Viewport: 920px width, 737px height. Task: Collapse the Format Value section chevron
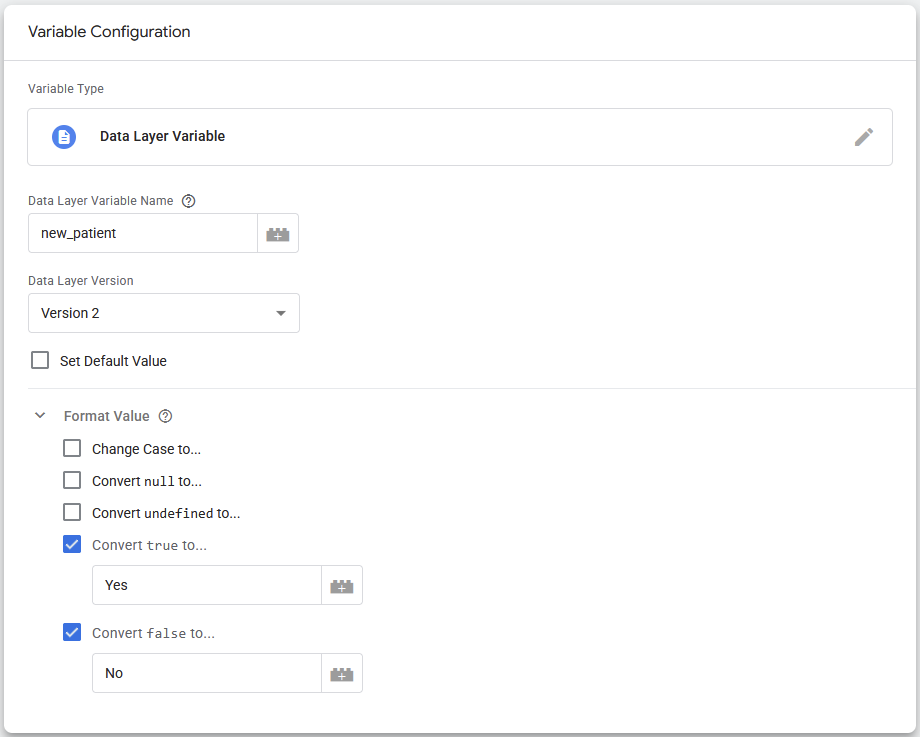(40, 415)
